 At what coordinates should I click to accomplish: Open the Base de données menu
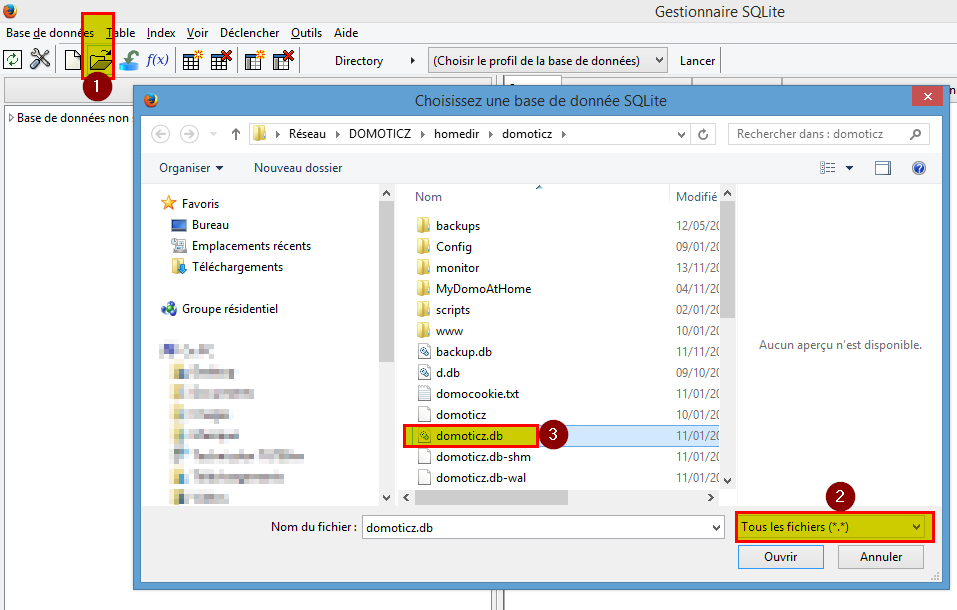click(50, 33)
